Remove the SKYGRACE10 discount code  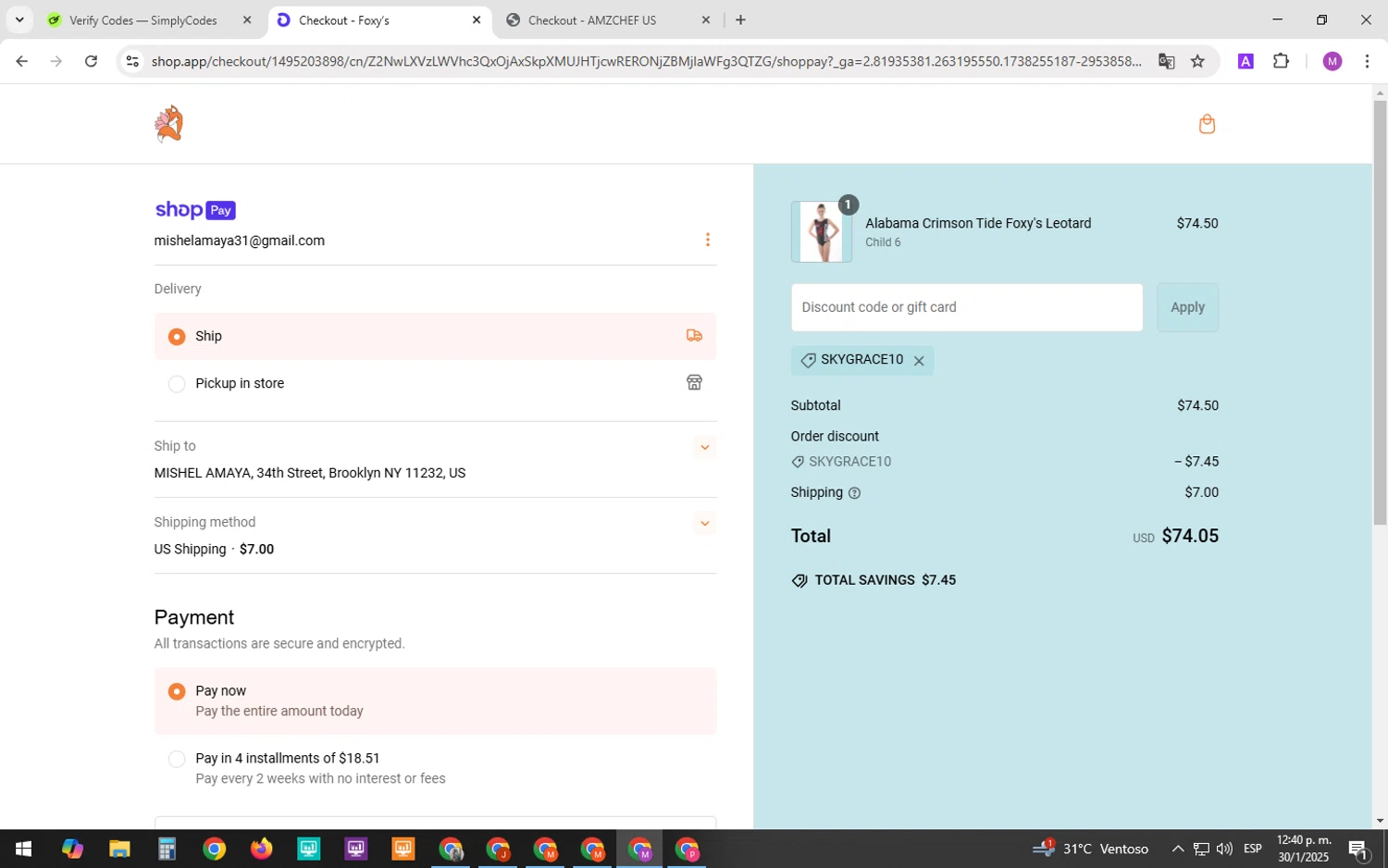[919, 361]
